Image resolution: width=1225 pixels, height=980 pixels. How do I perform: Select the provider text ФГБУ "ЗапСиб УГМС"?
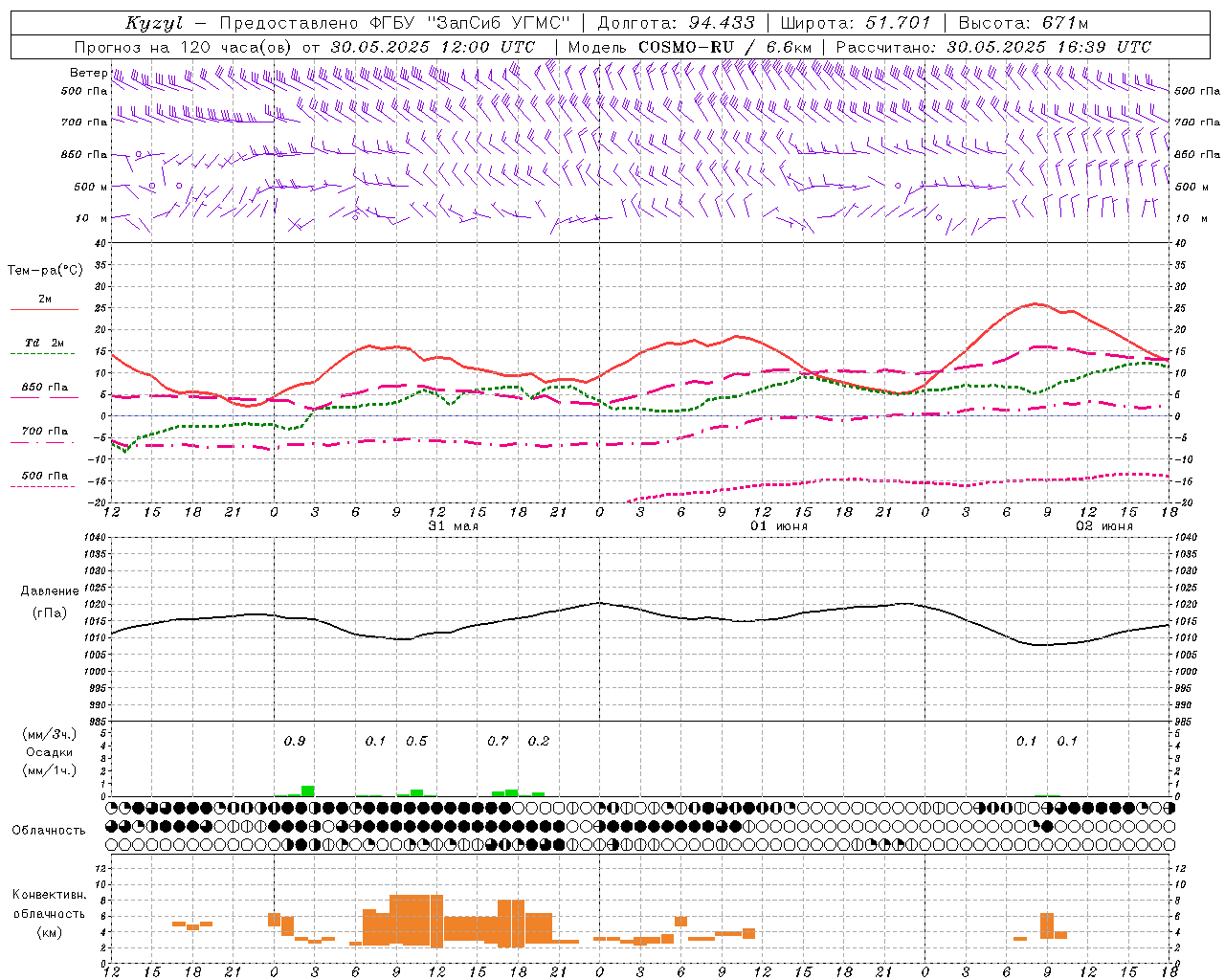coord(469,23)
